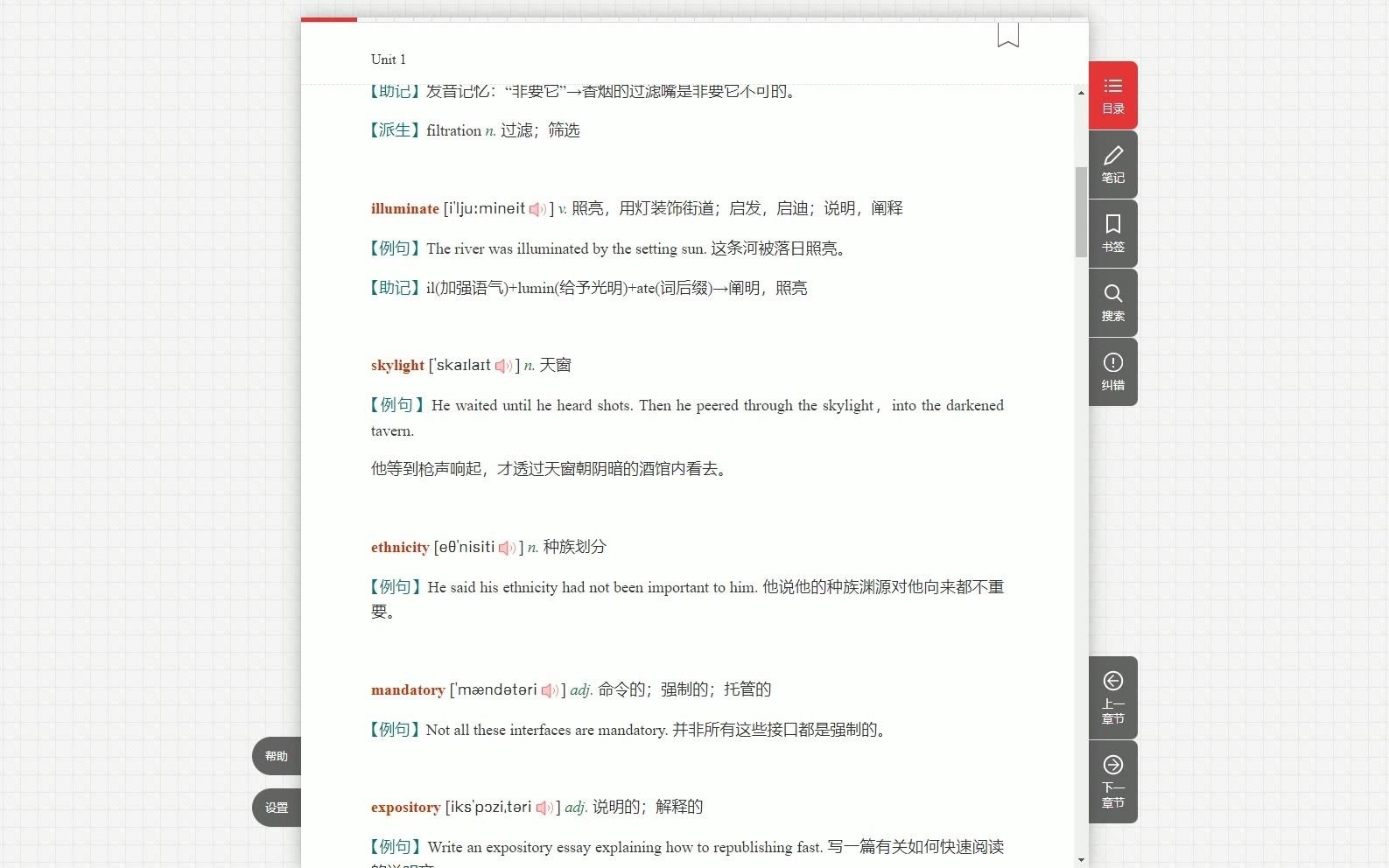Click the 【助记】 il+lumin+ate mnemonic line
The width and height of the screenshot is (1389, 868).
click(587, 288)
